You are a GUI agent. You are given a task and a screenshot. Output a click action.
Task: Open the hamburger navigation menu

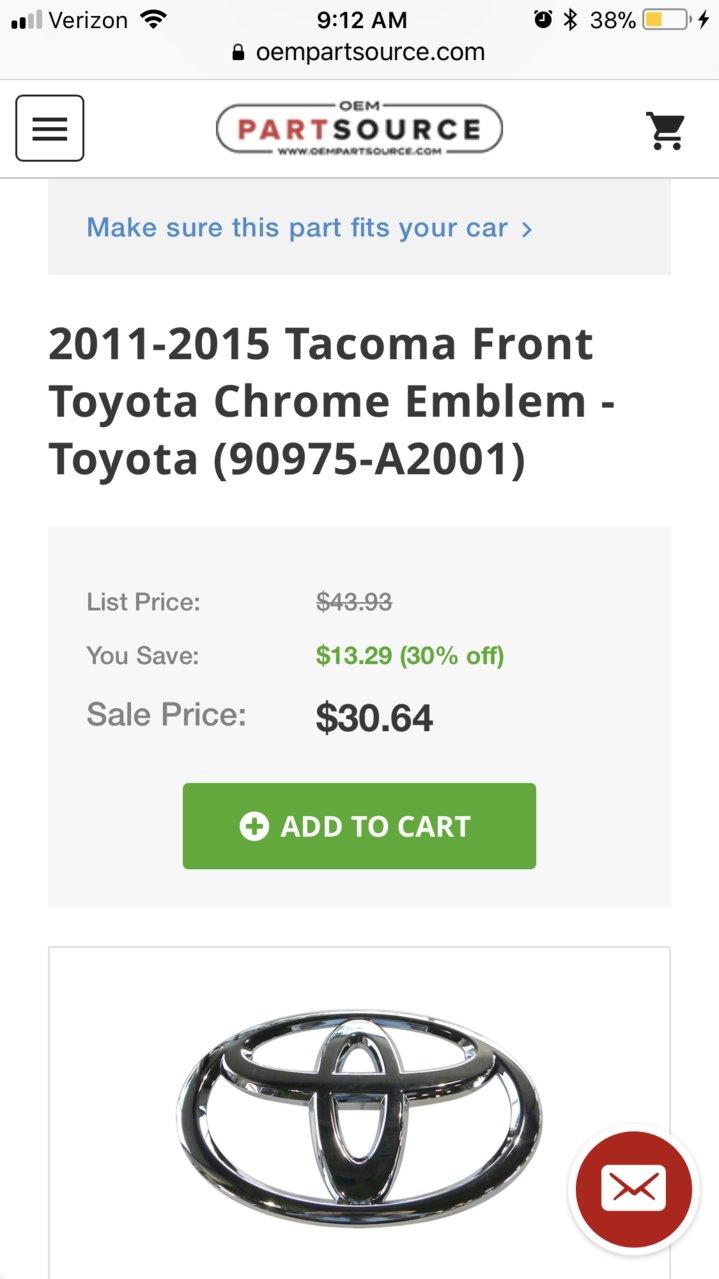pyautogui.click(x=50, y=128)
